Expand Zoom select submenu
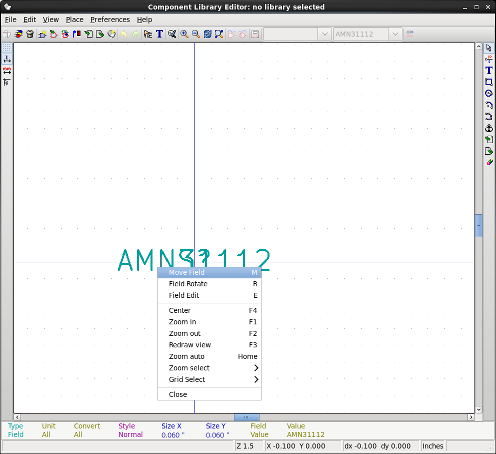496x454 pixels. [209, 368]
